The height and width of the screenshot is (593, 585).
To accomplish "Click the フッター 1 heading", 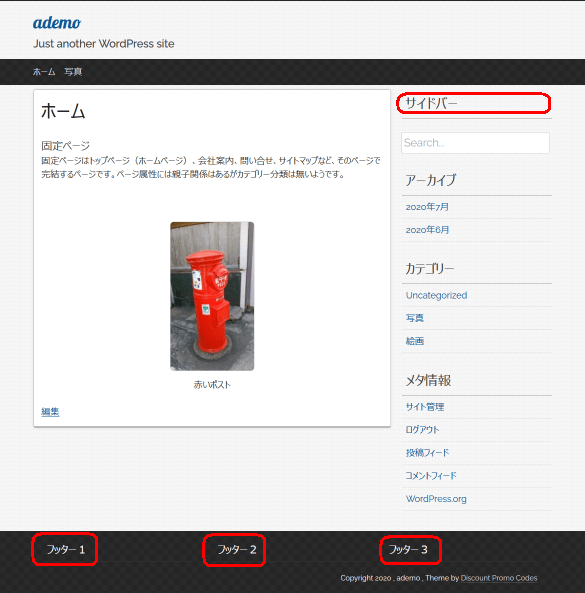I will pyautogui.click(x=65, y=550).
